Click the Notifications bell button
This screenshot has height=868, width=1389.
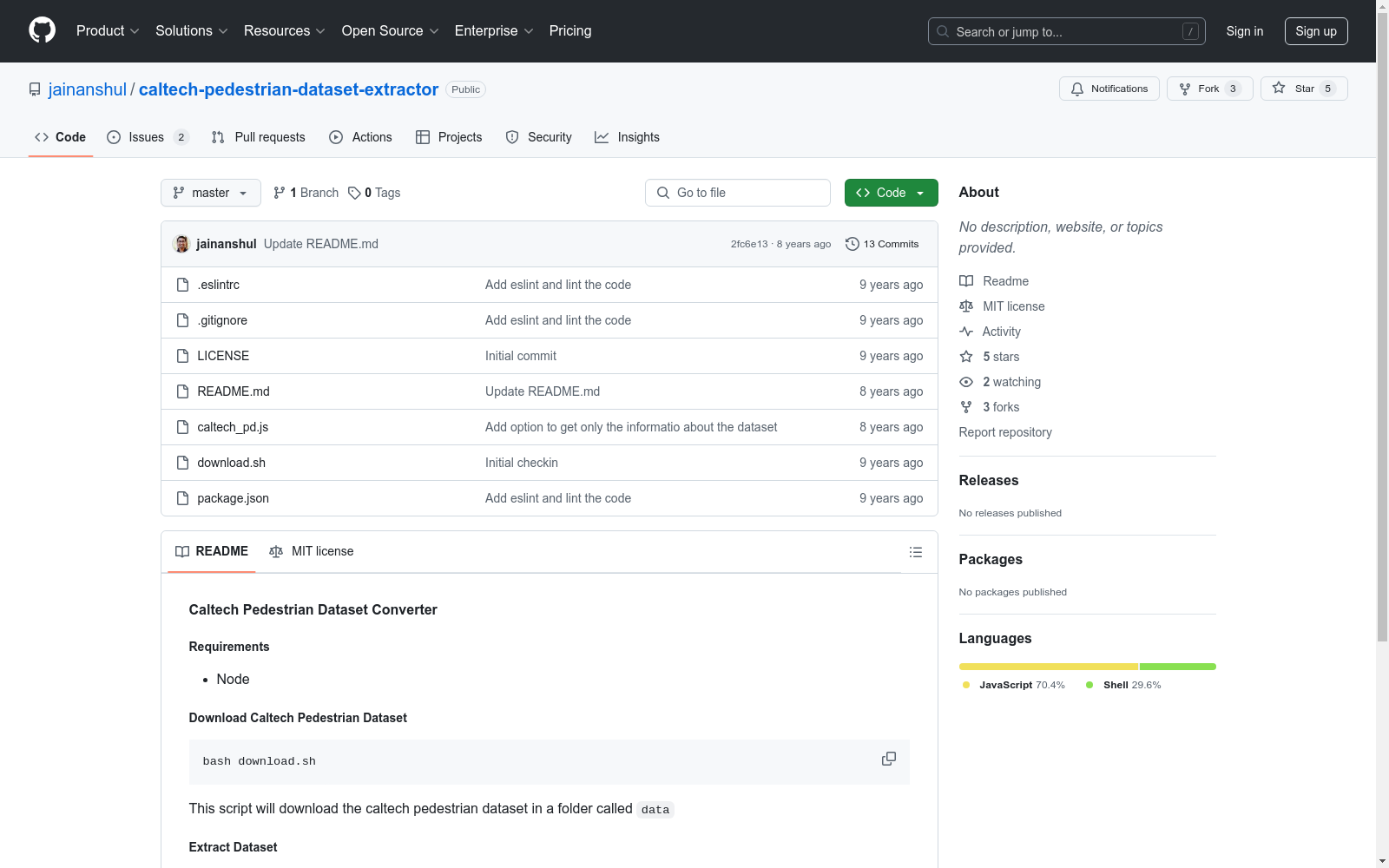point(1109,89)
